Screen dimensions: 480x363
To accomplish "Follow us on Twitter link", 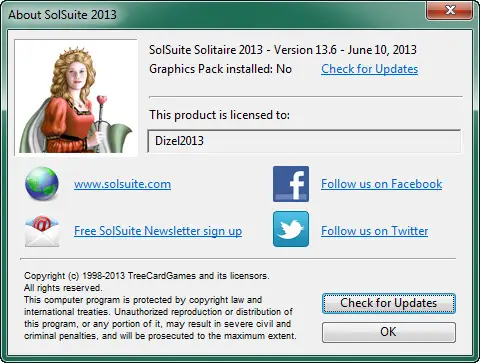I will point(375,231).
